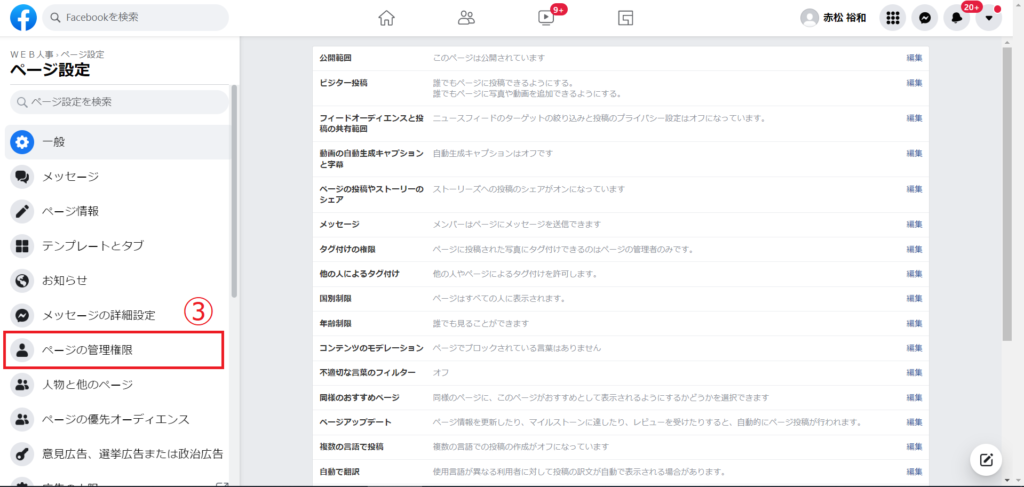
Task: Open the notifications bell icon
Action: tap(957, 18)
